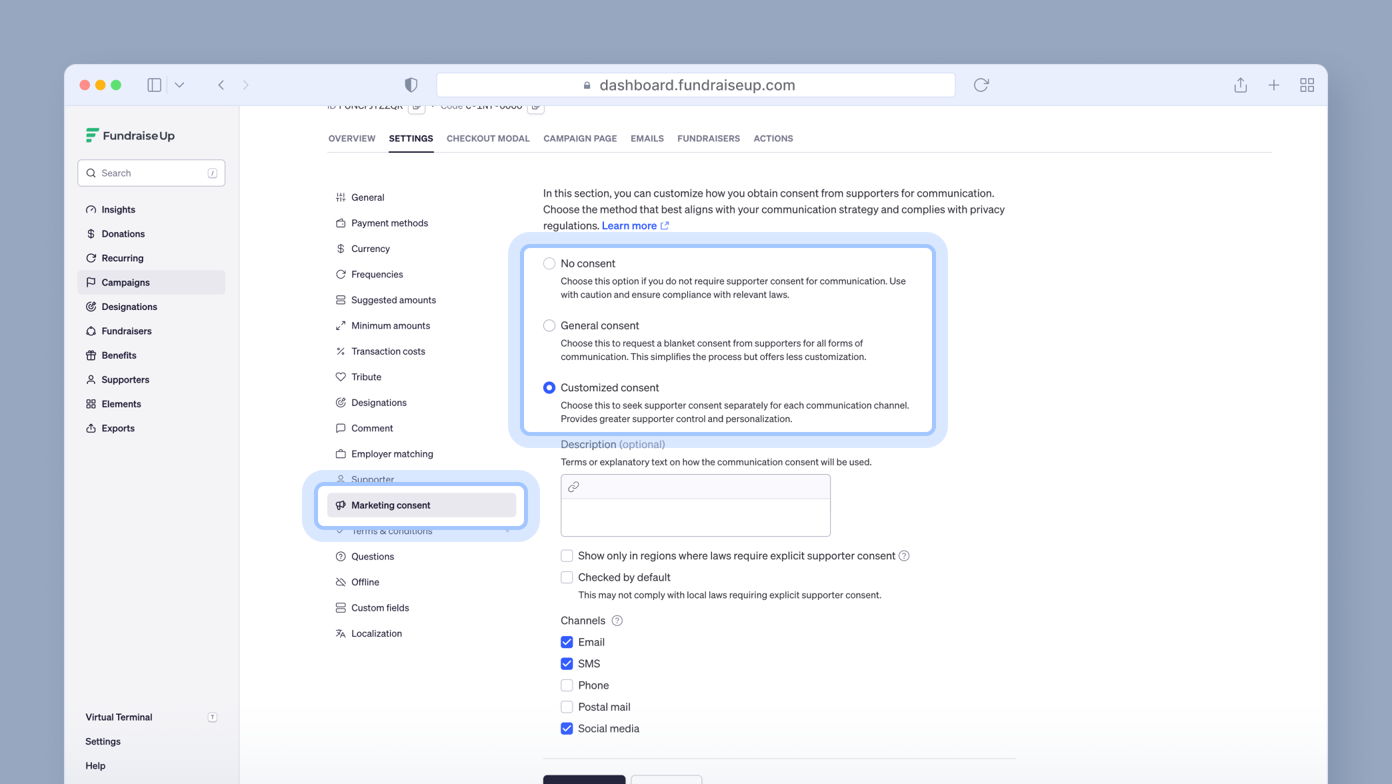The height and width of the screenshot is (784, 1392).
Task: Select the General consent option
Action: point(549,325)
